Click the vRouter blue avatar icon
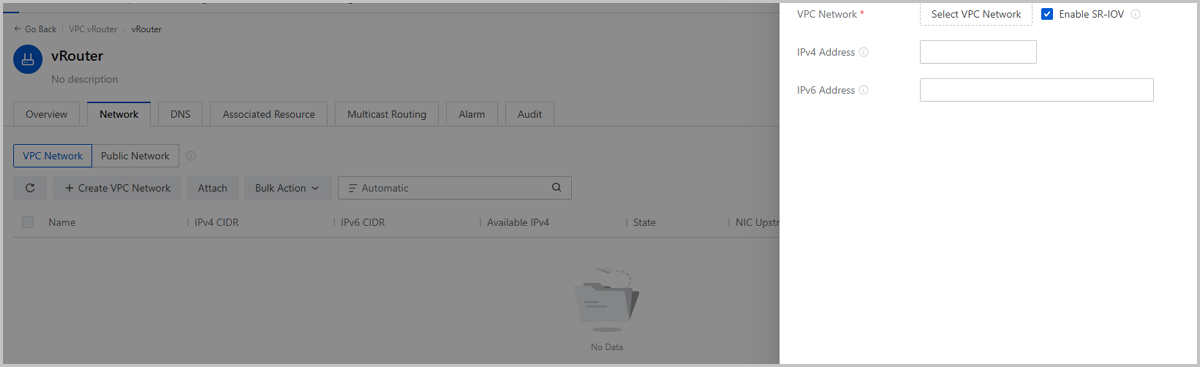 pyautogui.click(x=28, y=60)
